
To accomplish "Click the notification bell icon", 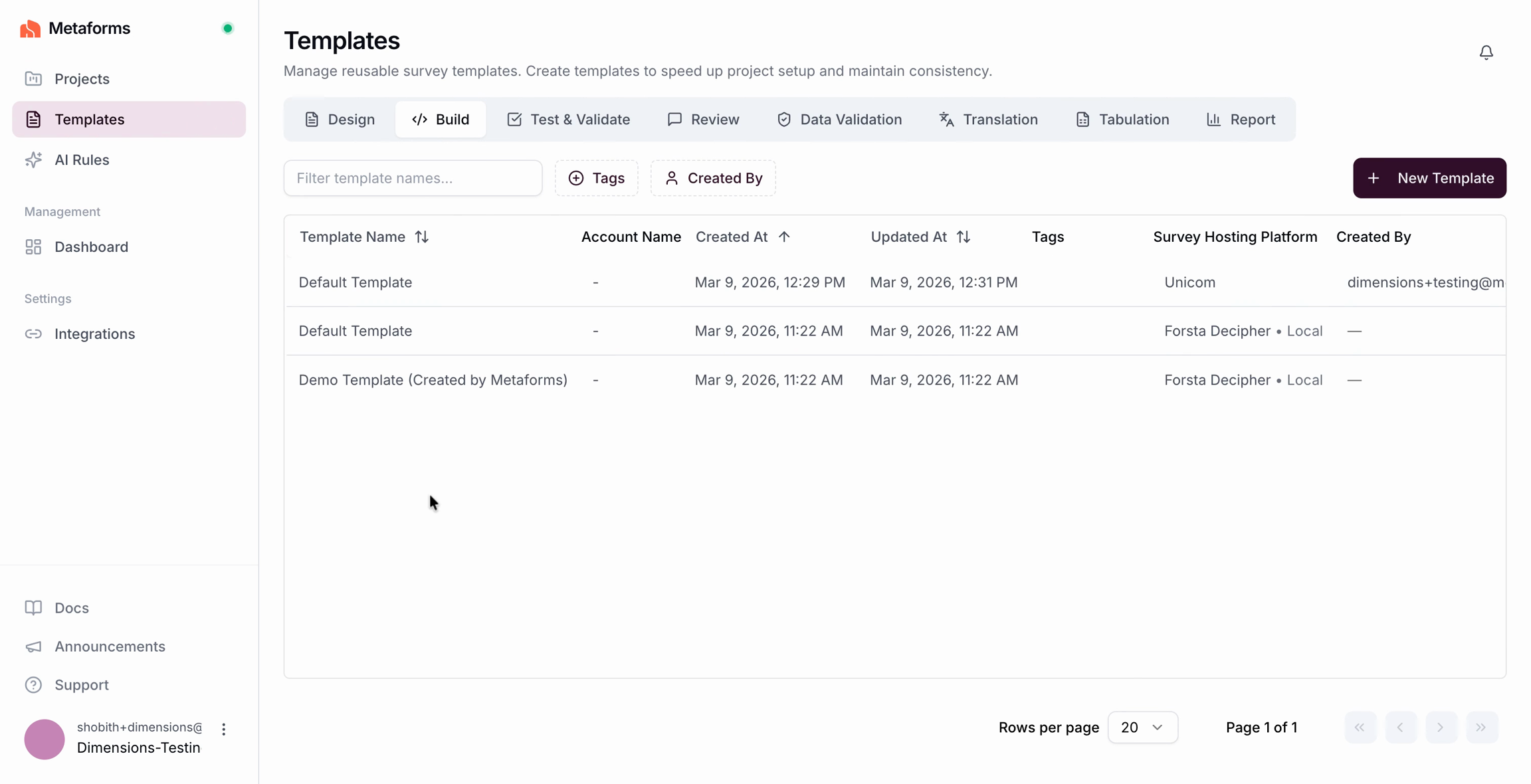I will click(x=1486, y=52).
